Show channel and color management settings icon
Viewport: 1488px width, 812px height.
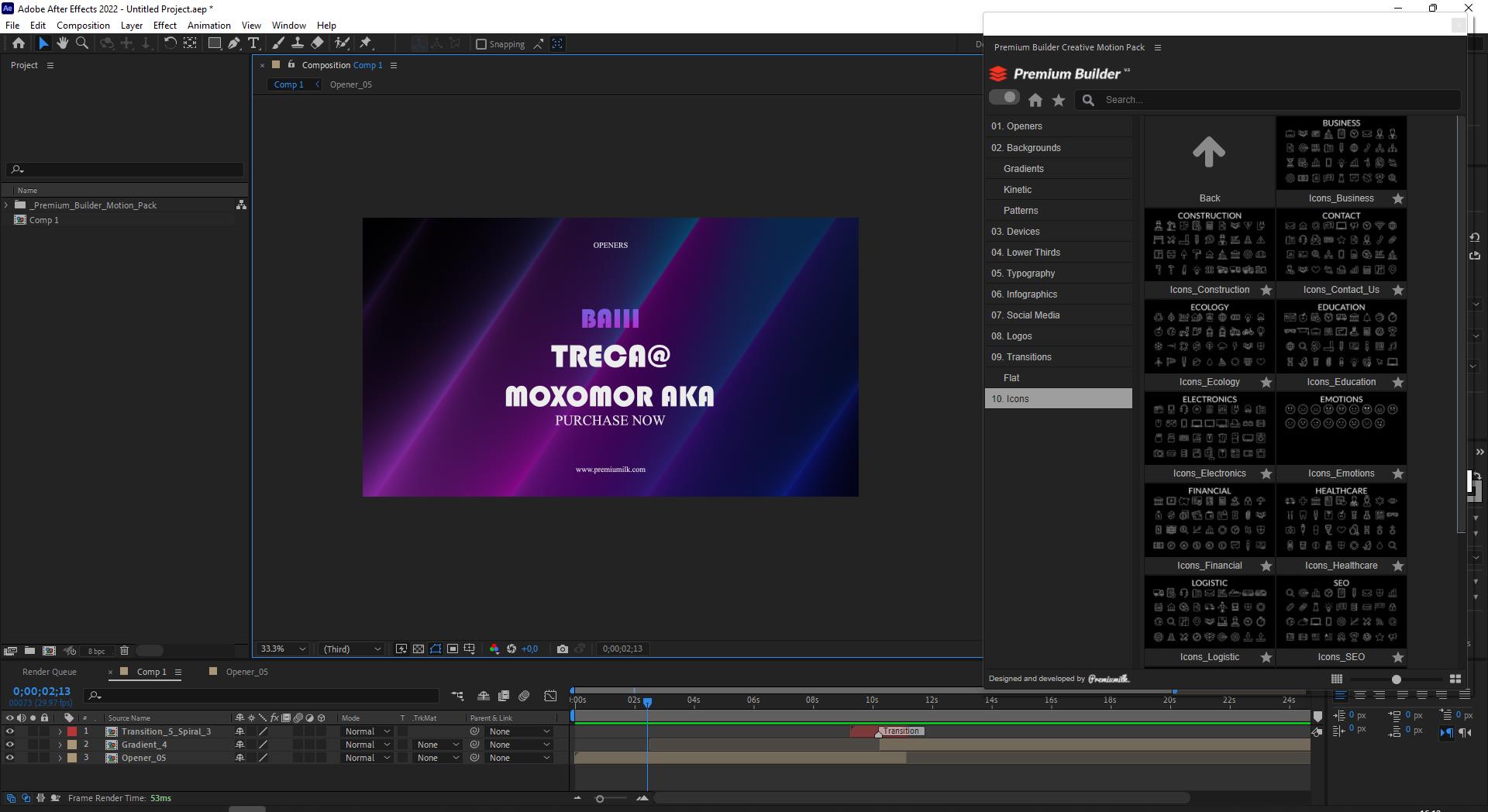tap(494, 649)
